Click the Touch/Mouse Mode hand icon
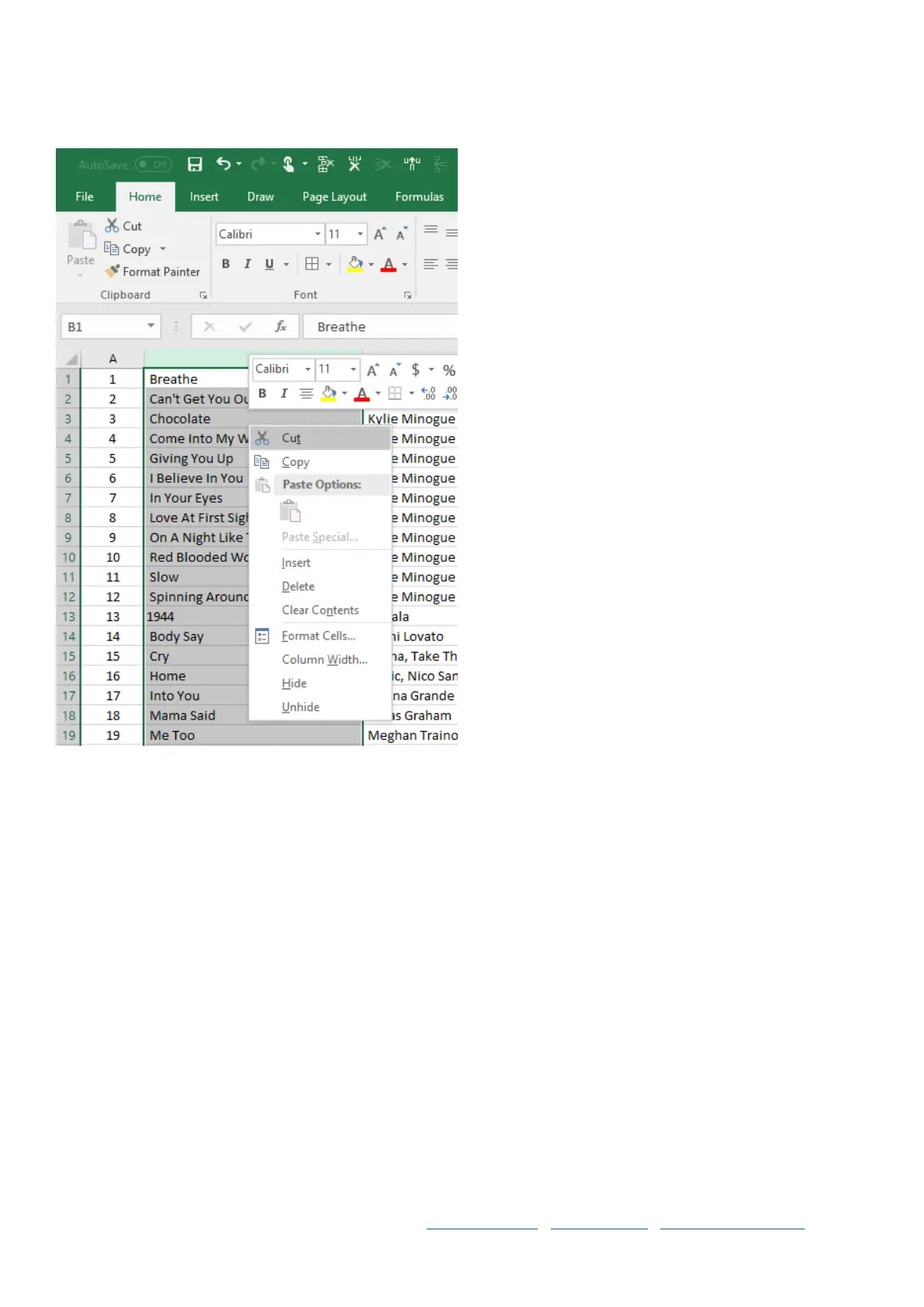 pos(288,164)
